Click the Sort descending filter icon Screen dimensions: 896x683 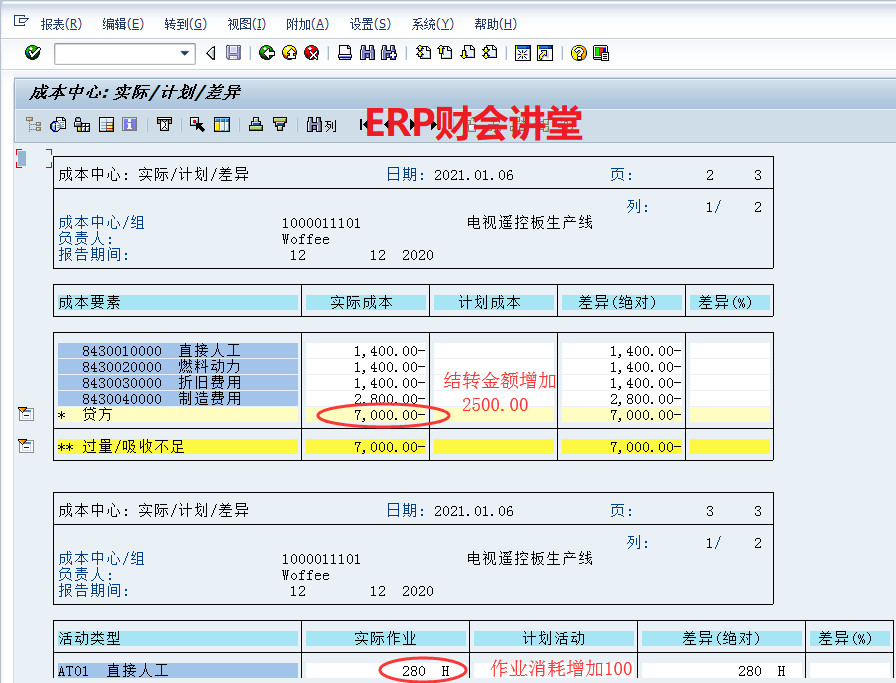pos(280,125)
